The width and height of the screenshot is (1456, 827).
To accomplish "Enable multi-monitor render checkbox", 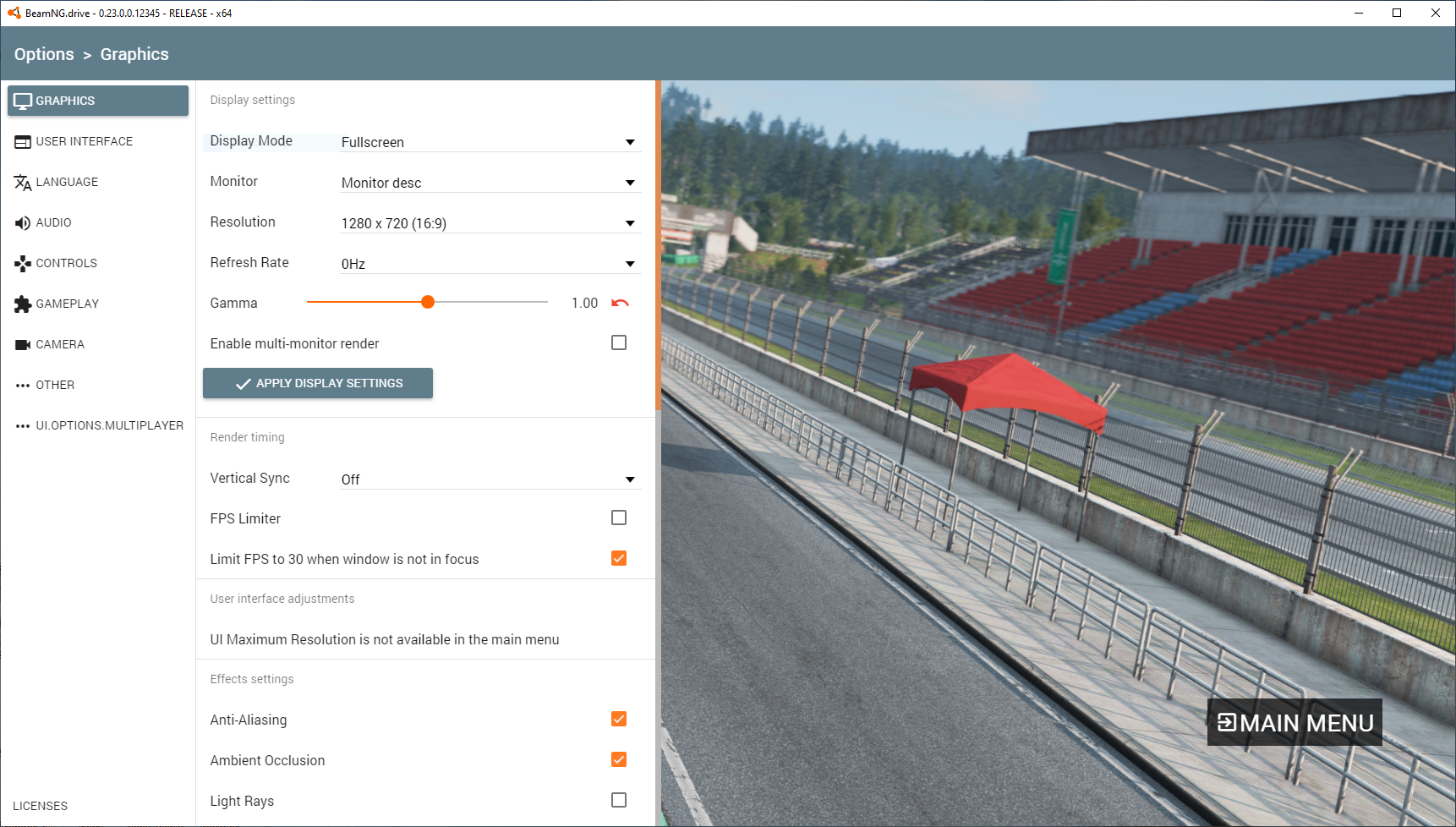I will point(619,342).
